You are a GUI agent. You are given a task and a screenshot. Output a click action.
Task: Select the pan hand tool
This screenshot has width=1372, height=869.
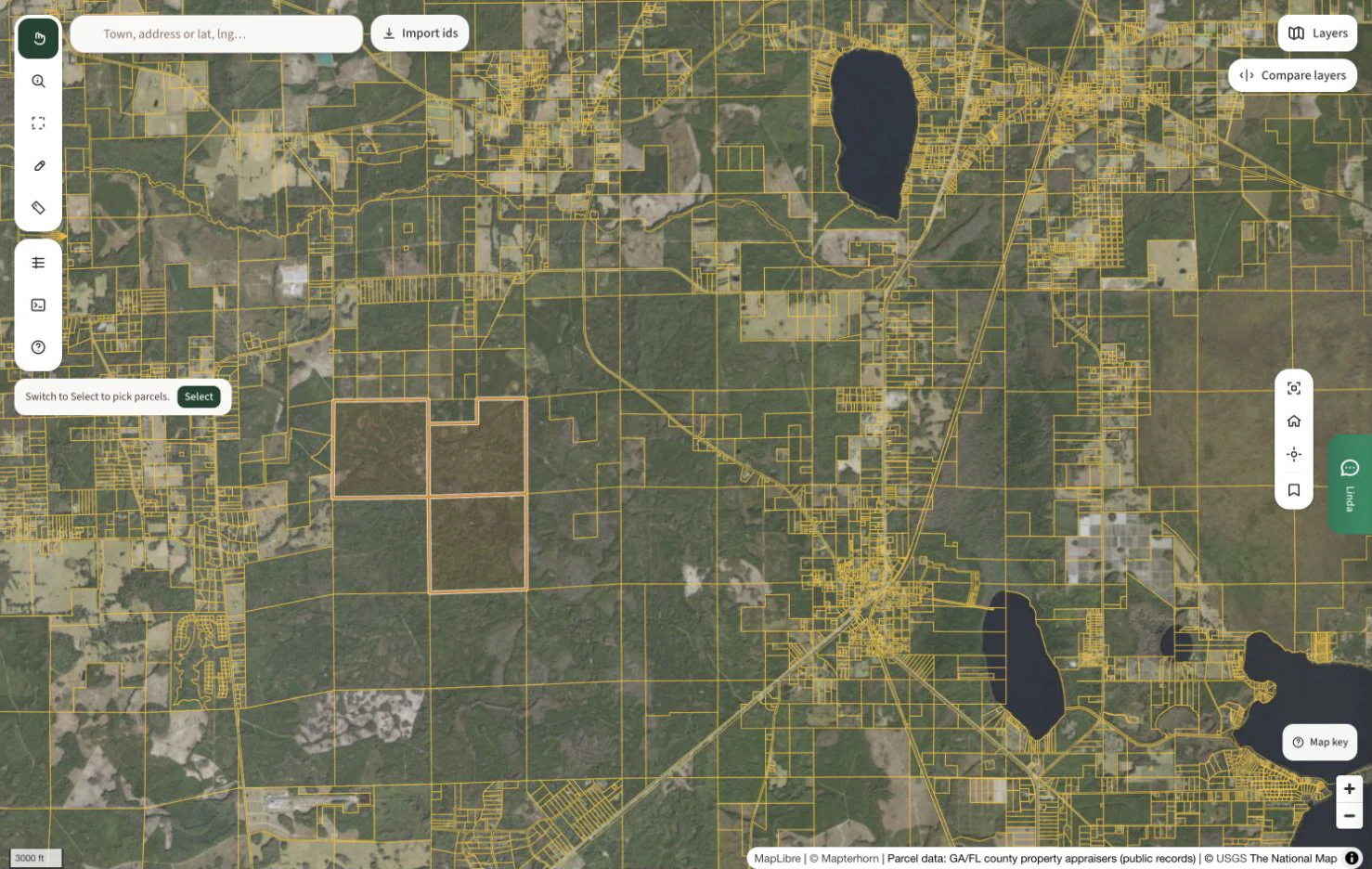coord(38,38)
